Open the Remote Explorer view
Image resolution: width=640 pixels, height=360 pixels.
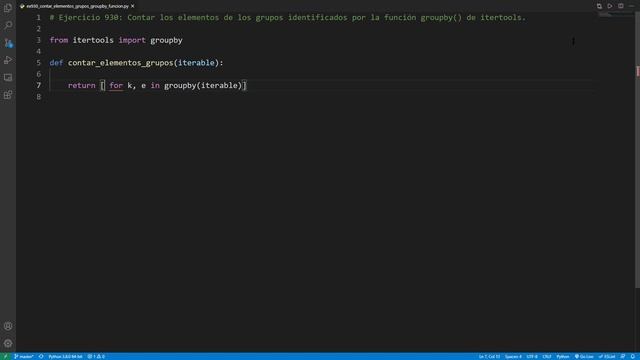pyautogui.click(x=8, y=78)
